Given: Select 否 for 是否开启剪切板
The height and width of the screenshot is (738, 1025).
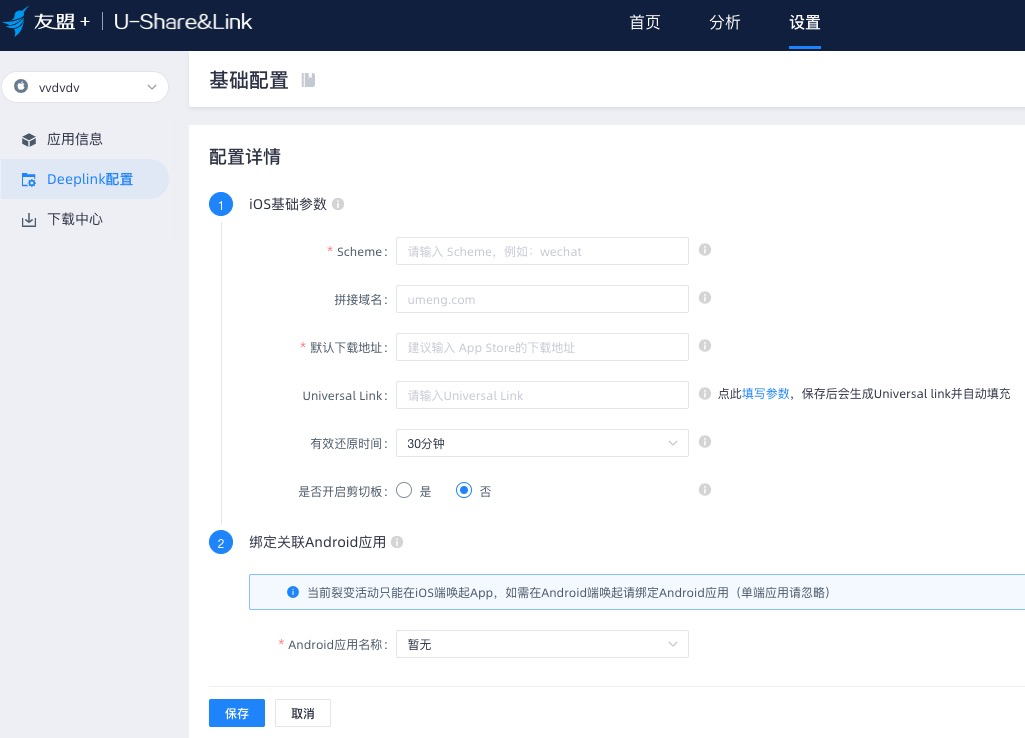Looking at the screenshot, I should coord(463,490).
